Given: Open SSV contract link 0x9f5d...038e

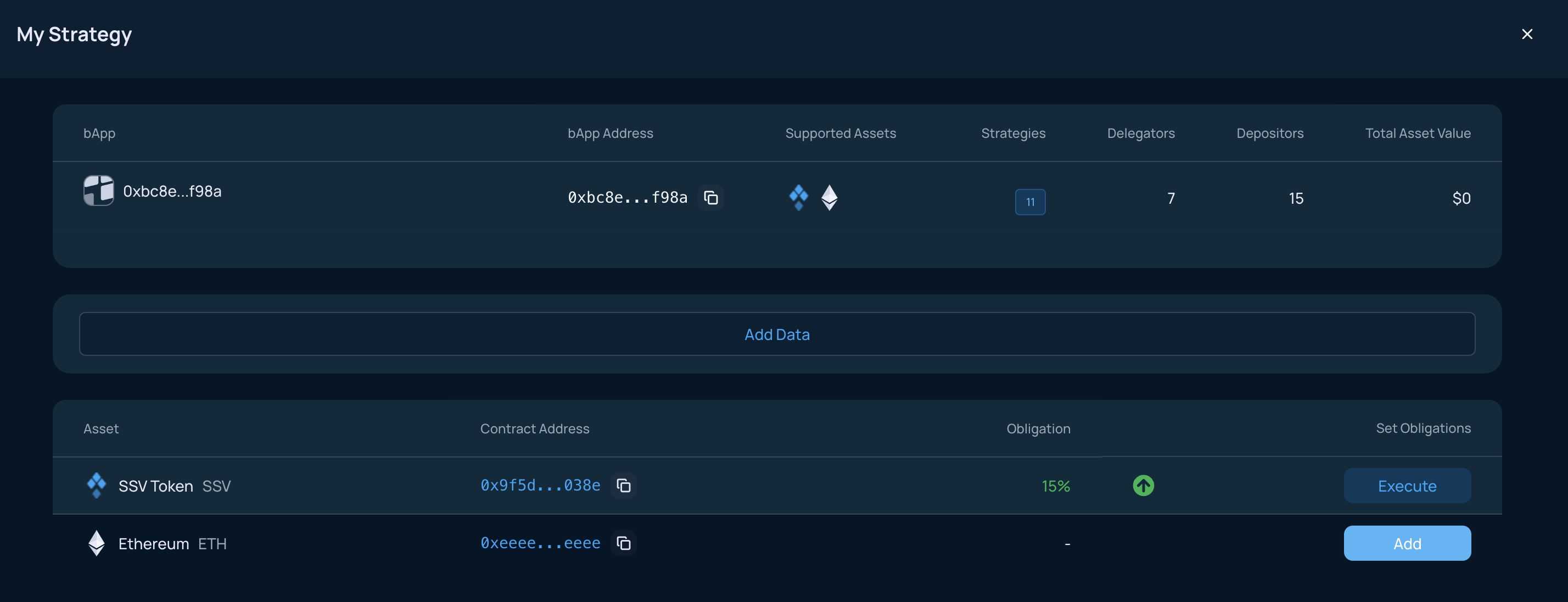Looking at the screenshot, I should [x=540, y=485].
